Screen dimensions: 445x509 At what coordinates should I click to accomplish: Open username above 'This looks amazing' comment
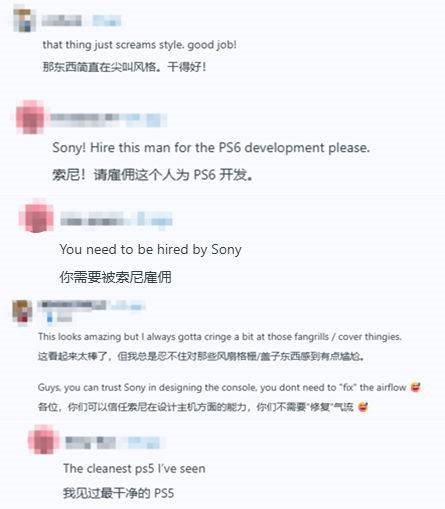pyautogui.click(x=72, y=305)
